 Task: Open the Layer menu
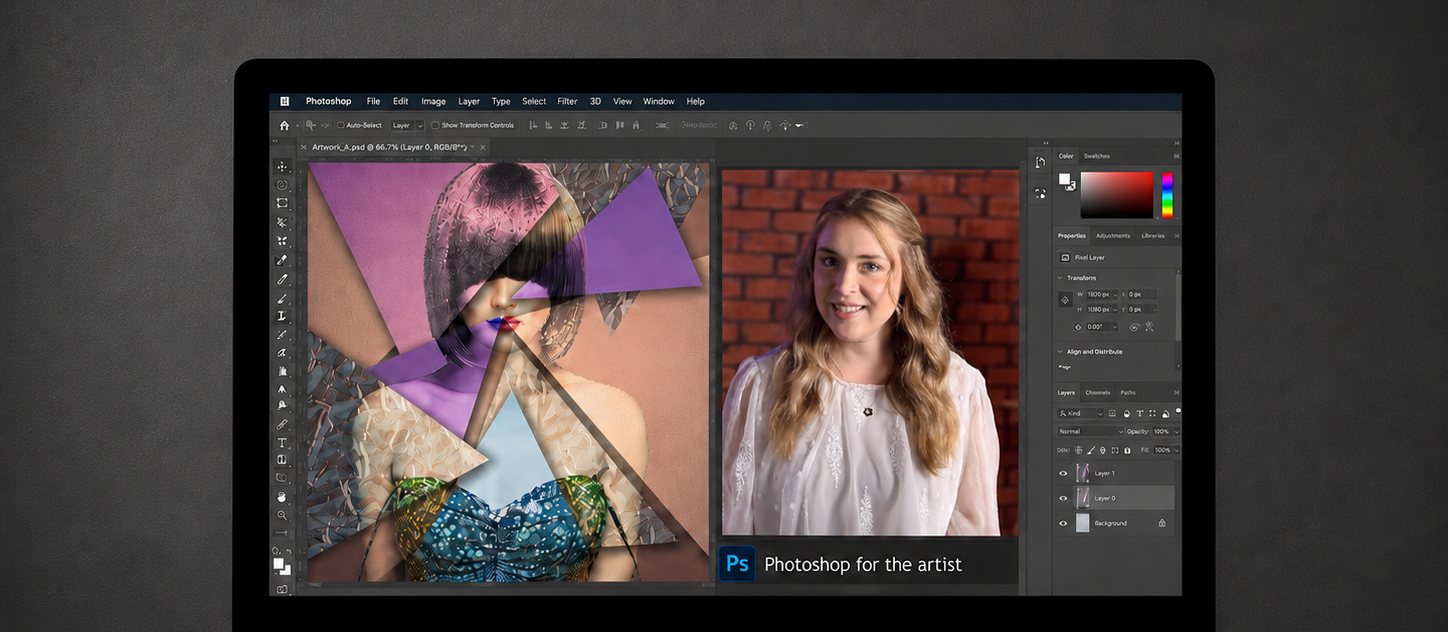click(469, 101)
